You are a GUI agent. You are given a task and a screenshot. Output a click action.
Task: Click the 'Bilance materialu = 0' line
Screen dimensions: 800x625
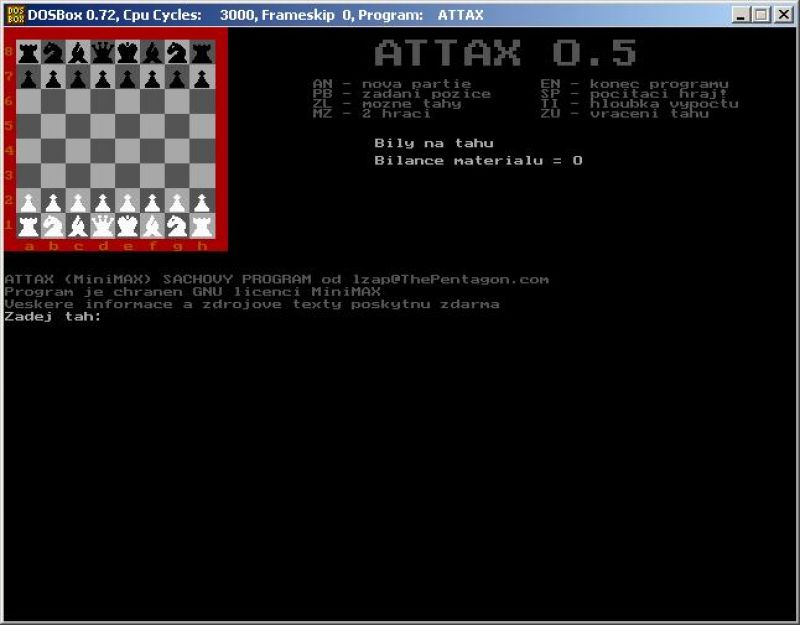(x=478, y=161)
